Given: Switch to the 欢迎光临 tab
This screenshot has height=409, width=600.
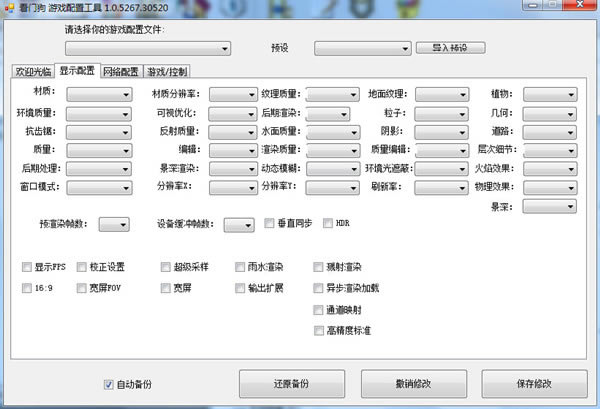Looking at the screenshot, I should 32,72.
